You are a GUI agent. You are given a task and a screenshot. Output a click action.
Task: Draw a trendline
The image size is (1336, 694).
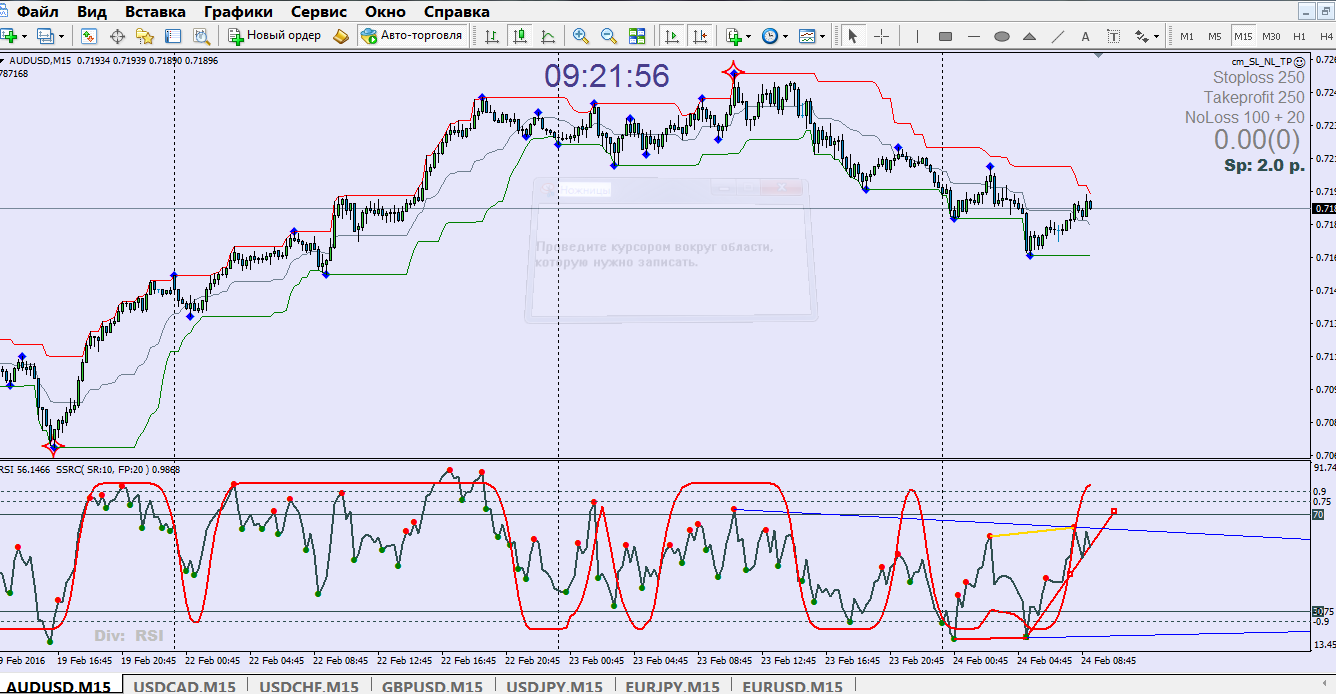click(x=1058, y=36)
